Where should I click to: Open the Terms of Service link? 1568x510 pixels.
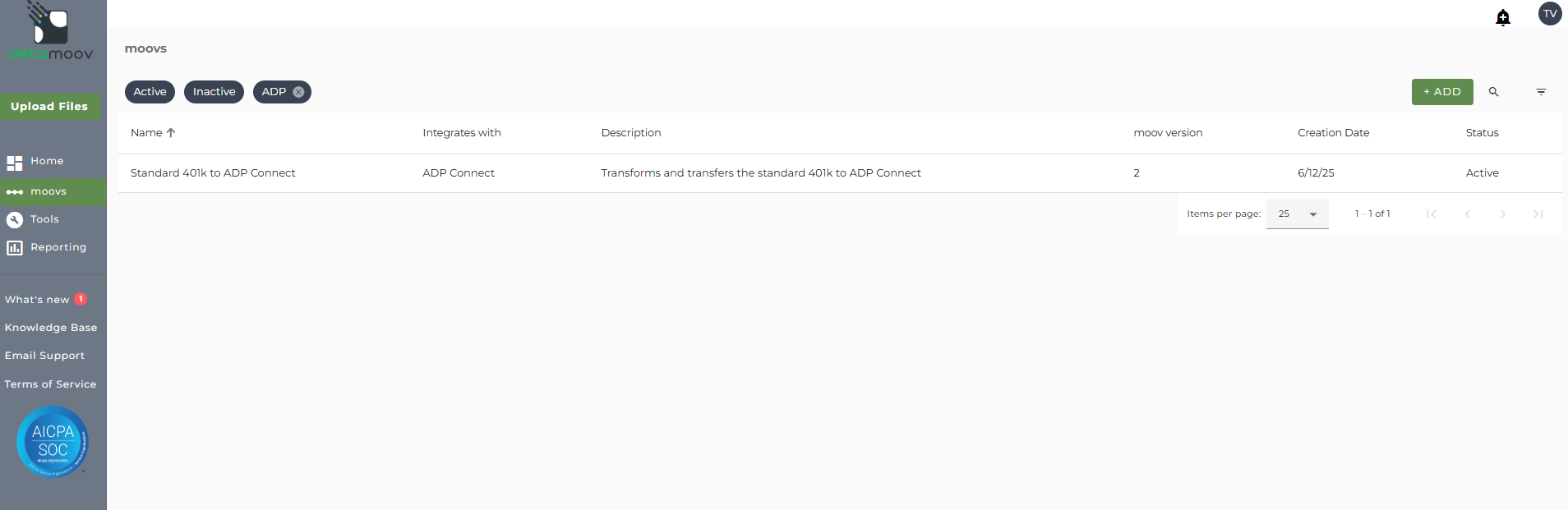(x=50, y=384)
